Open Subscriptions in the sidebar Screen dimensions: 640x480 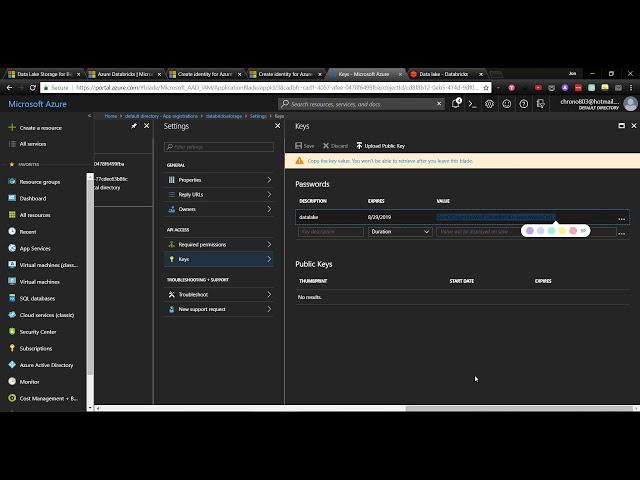pyautogui.click(x=36, y=349)
